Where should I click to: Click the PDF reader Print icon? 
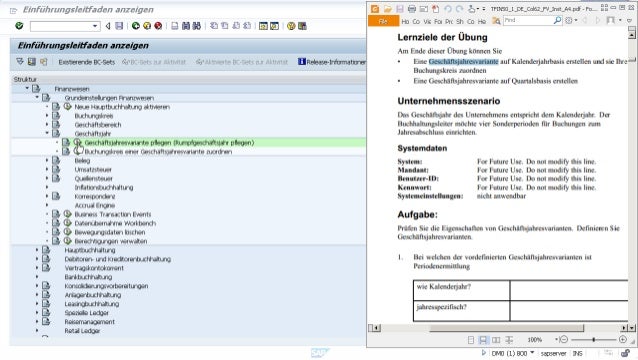(412, 9)
